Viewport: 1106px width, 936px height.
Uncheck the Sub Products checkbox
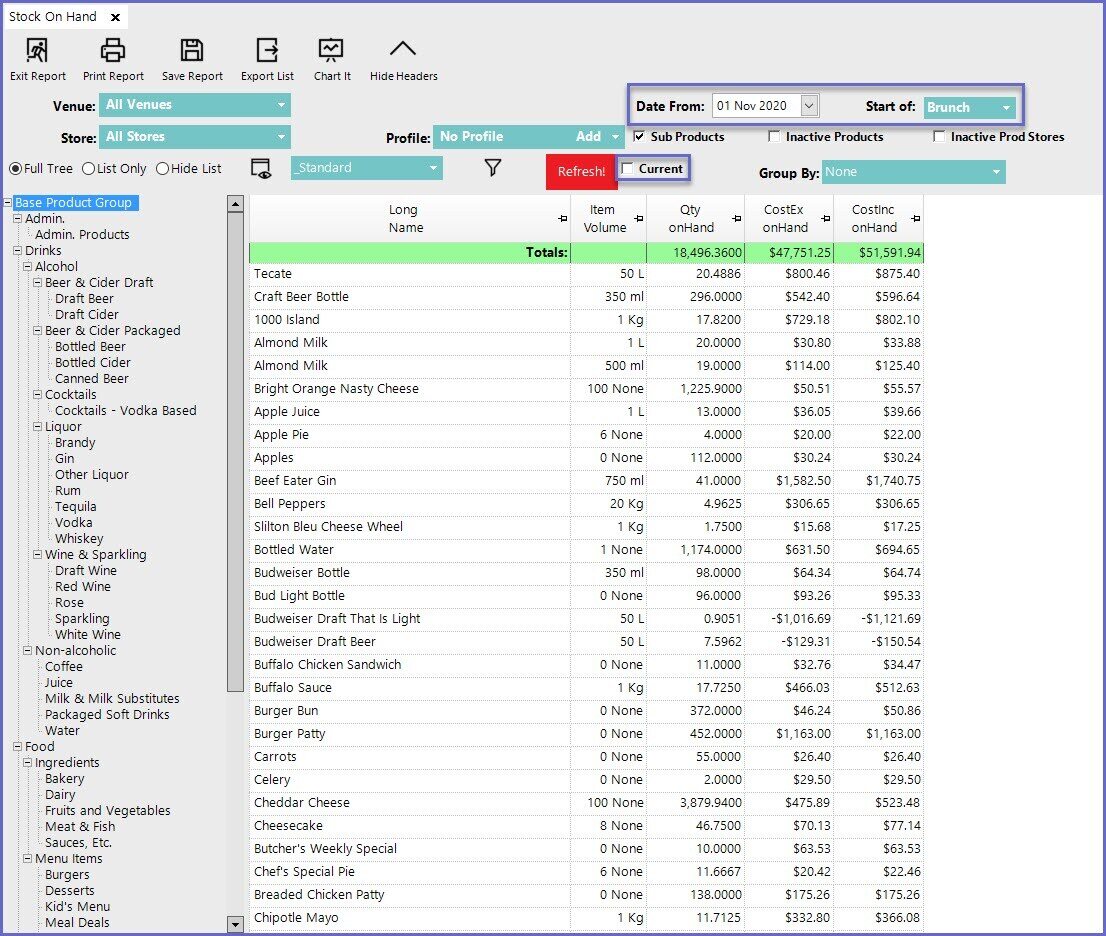point(639,137)
